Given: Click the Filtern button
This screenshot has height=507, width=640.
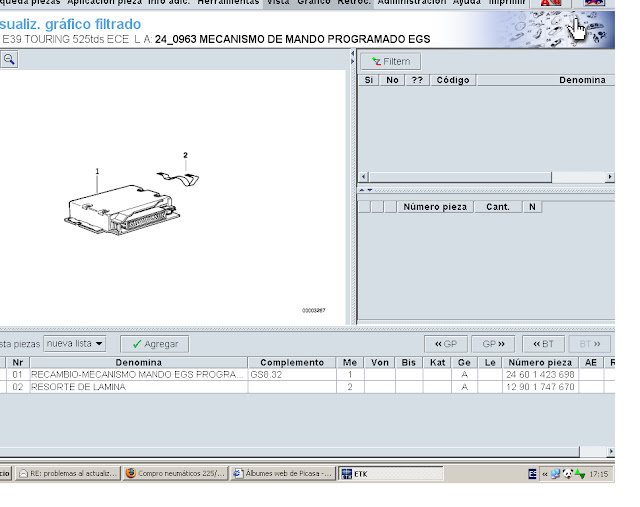Looking at the screenshot, I should tap(391, 62).
